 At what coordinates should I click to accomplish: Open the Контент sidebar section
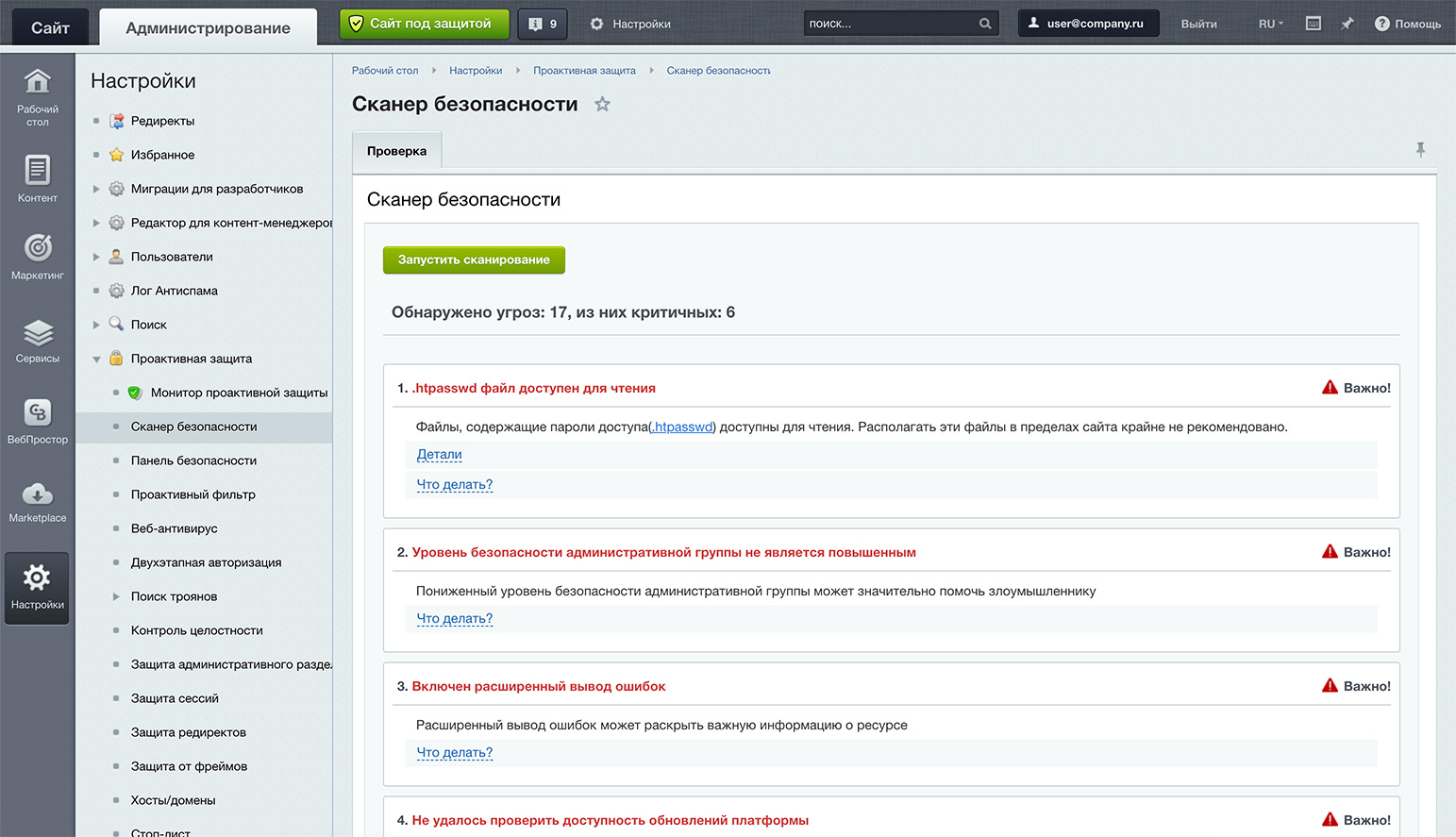(x=37, y=178)
